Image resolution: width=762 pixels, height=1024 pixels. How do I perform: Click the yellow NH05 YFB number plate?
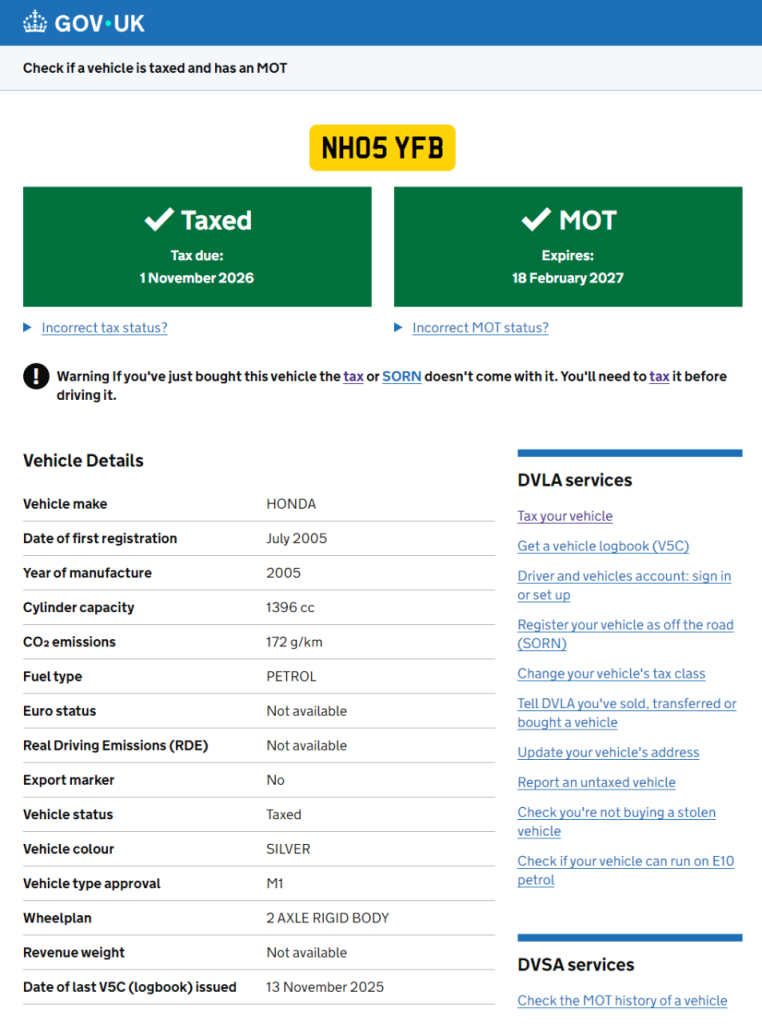point(382,148)
